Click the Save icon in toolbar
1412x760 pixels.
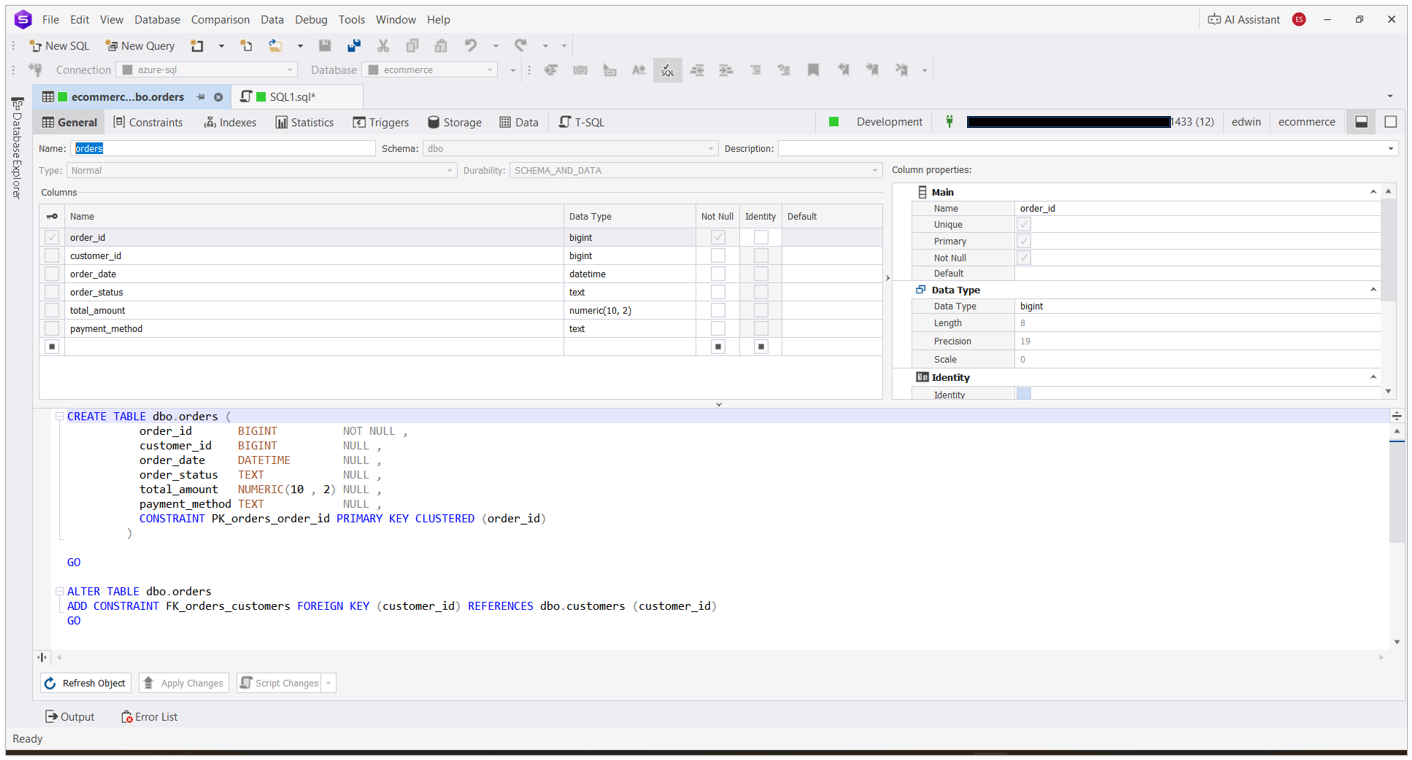pos(325,46)
